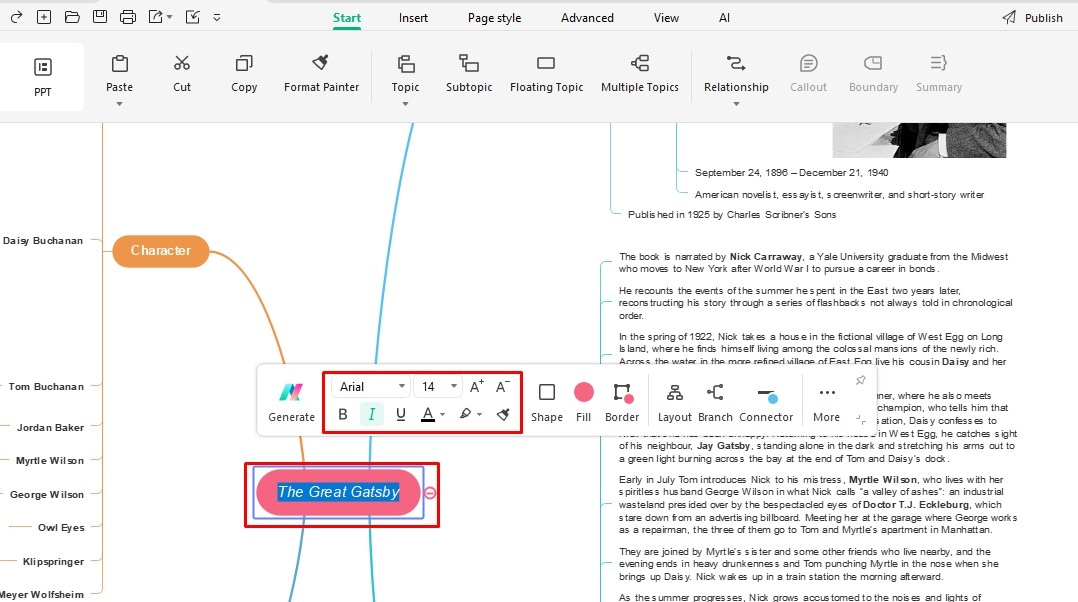1078x602 pixels.
Task: Change the topic Border
Action: [x=622, y=403]
